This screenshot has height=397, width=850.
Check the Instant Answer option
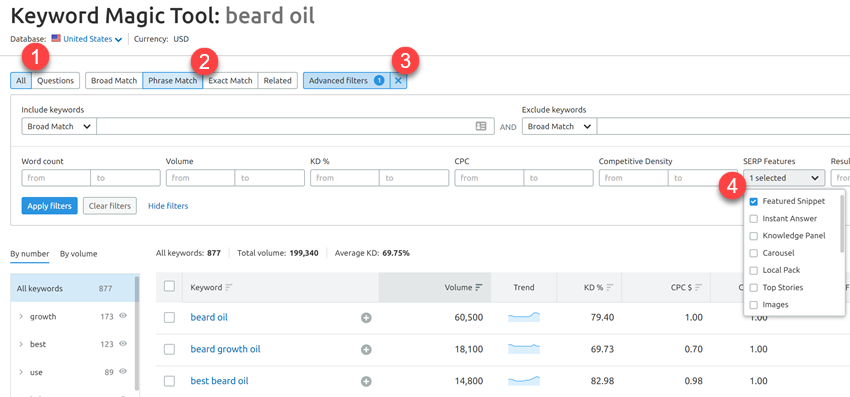[x=754, y=219]
